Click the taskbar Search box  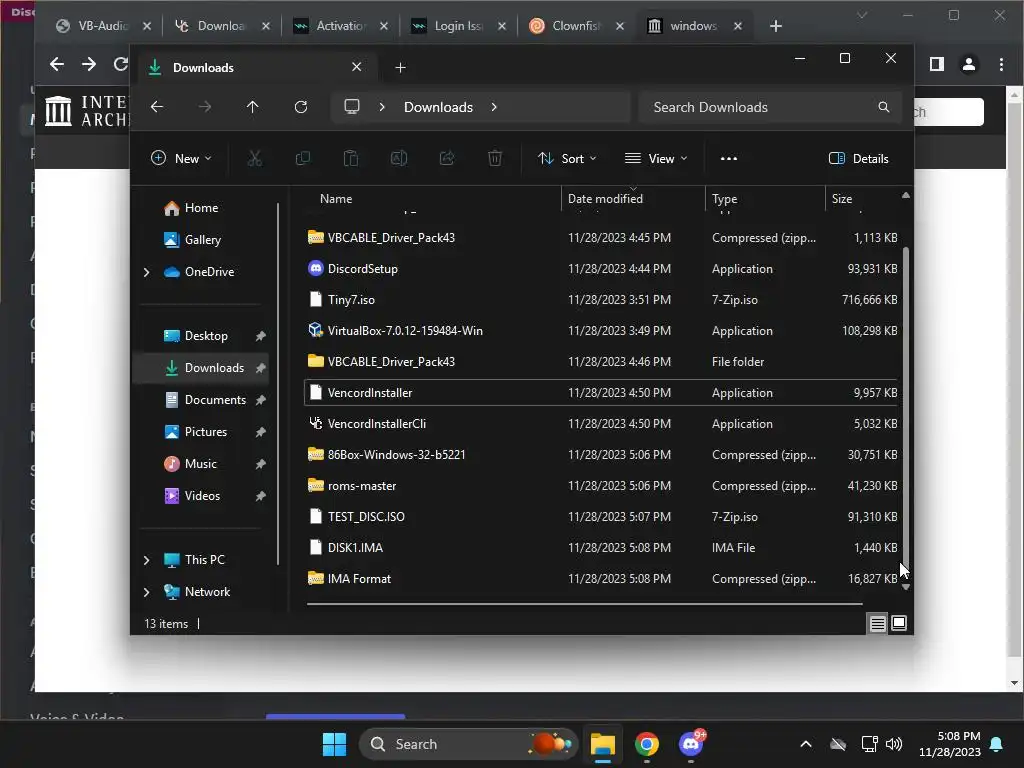click(468, 744)
